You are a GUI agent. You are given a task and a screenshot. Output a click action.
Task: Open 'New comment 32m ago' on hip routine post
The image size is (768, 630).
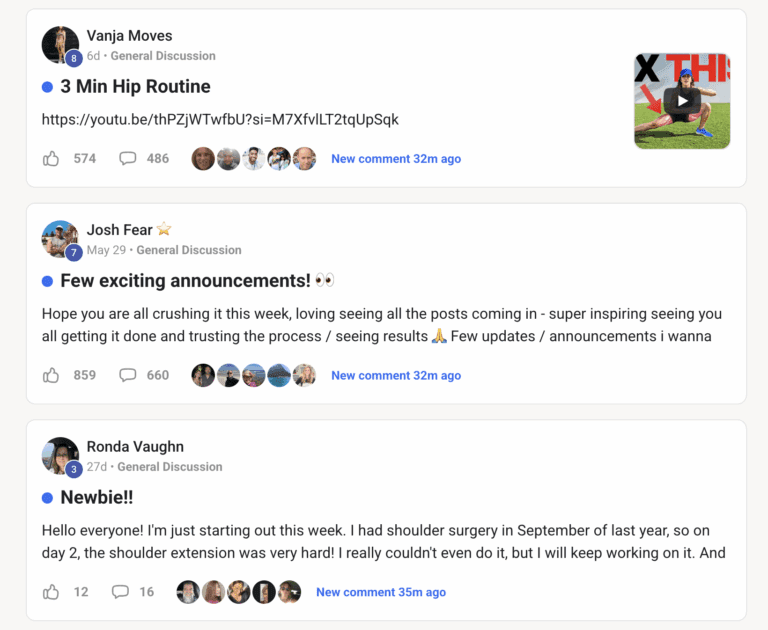coord(396,159)
